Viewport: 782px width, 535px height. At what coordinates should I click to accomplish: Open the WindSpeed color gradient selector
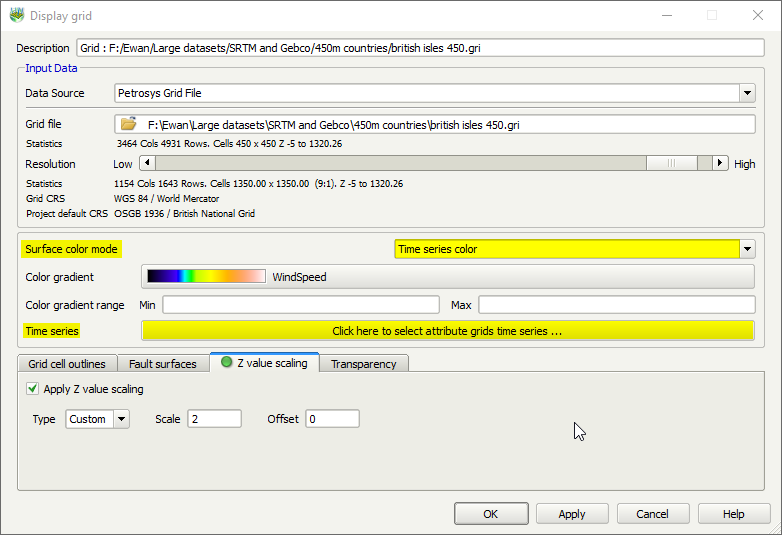447,277
